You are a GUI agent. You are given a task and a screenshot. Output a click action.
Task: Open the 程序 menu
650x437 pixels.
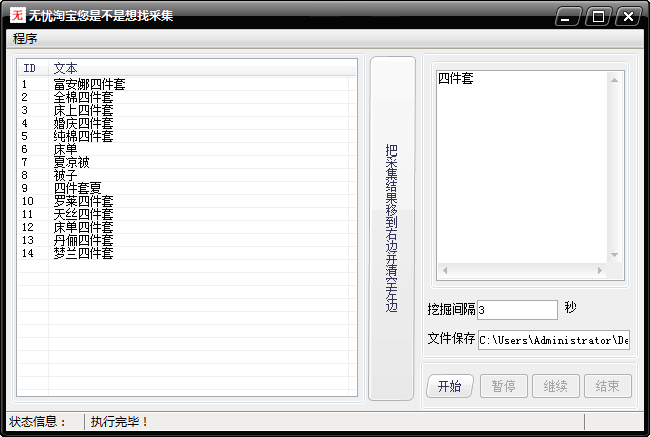pyautogui.click(x=25, y=39)
